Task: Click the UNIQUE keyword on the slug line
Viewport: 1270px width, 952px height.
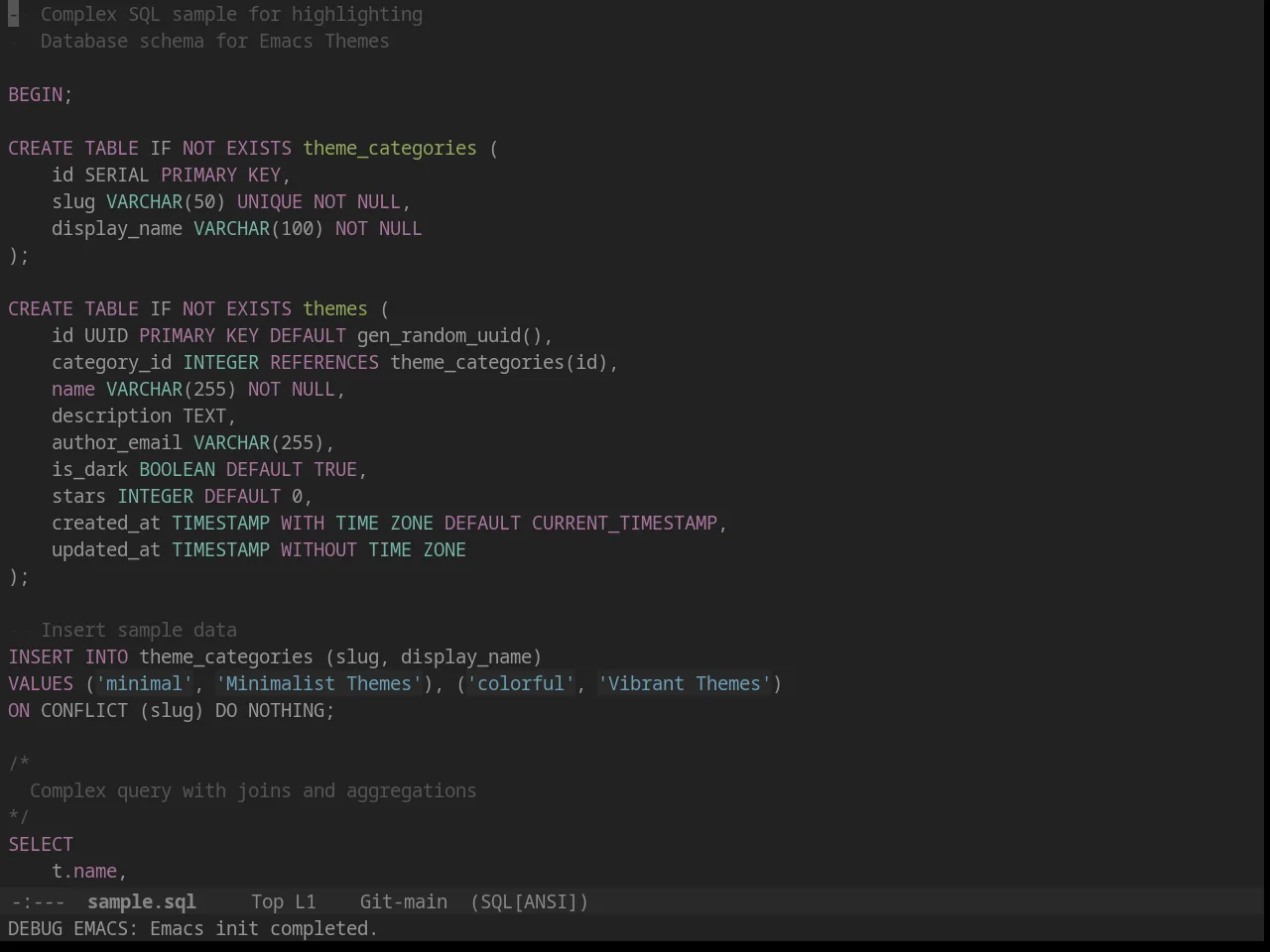Action: coord(270,202)
